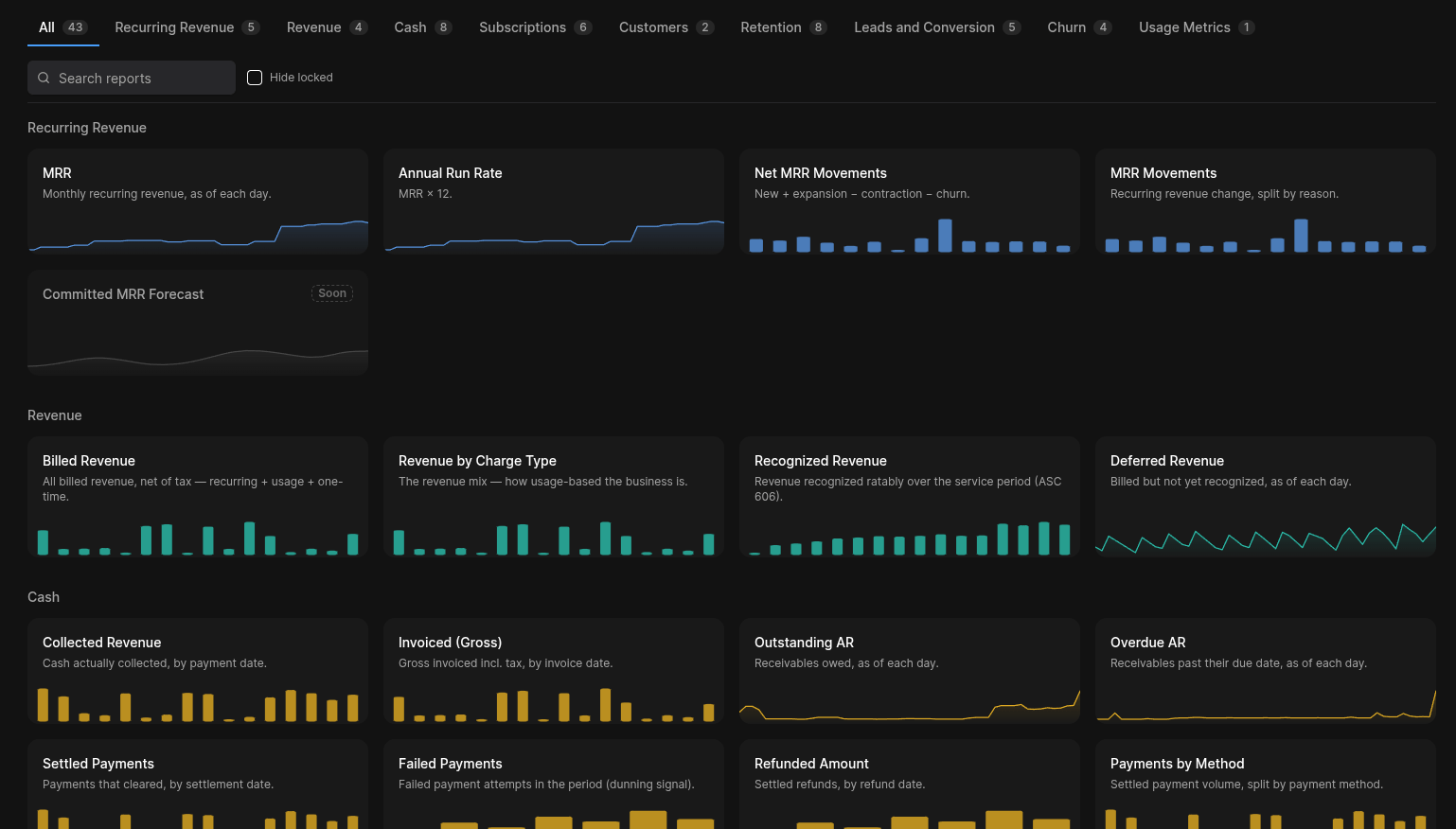Click 'Monthly recurring revenue, as of each day.' text

pyautogui.click(x=157, y=194)
